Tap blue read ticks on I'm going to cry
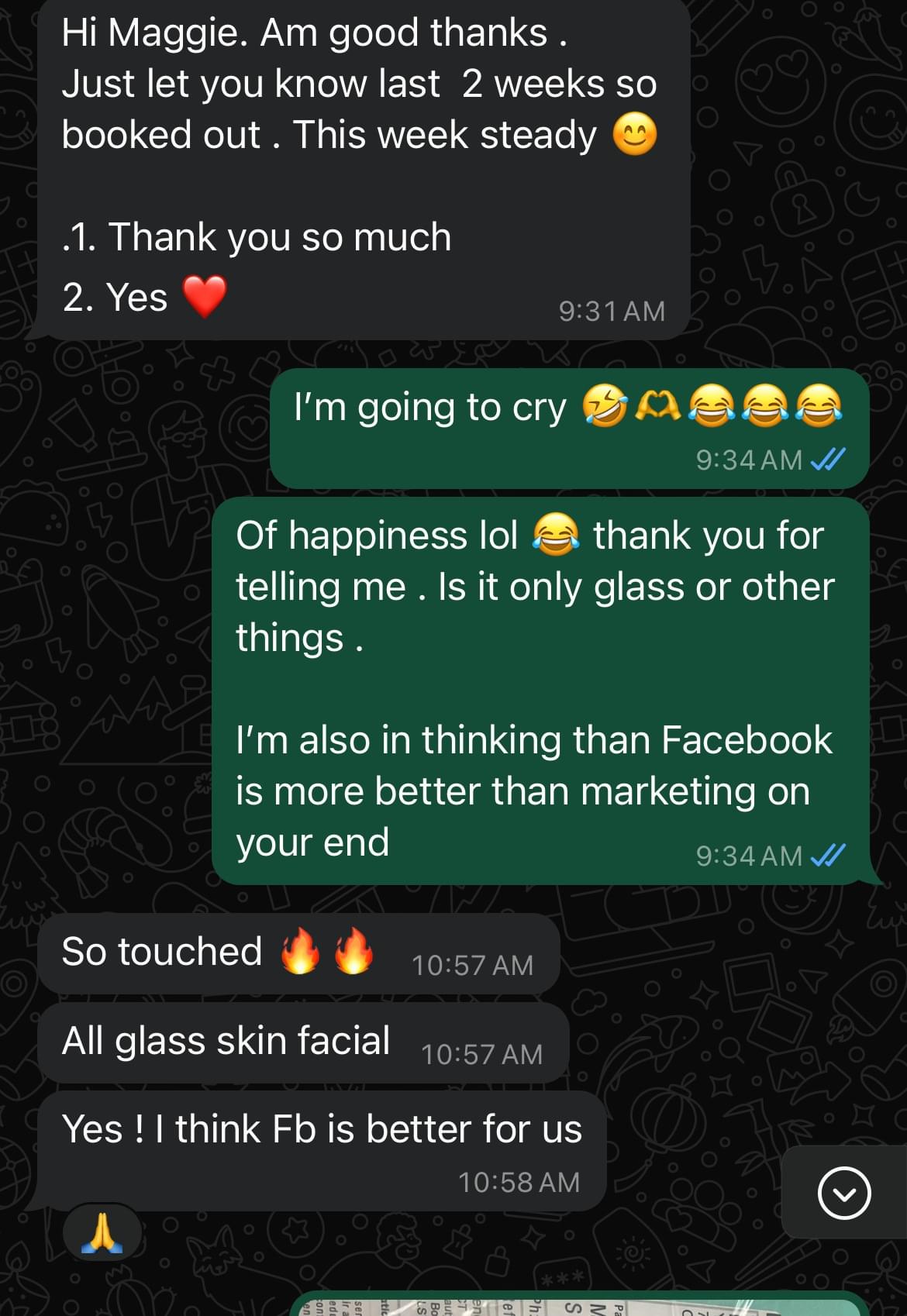907x1316 pixels. click(x=827, y=460)
